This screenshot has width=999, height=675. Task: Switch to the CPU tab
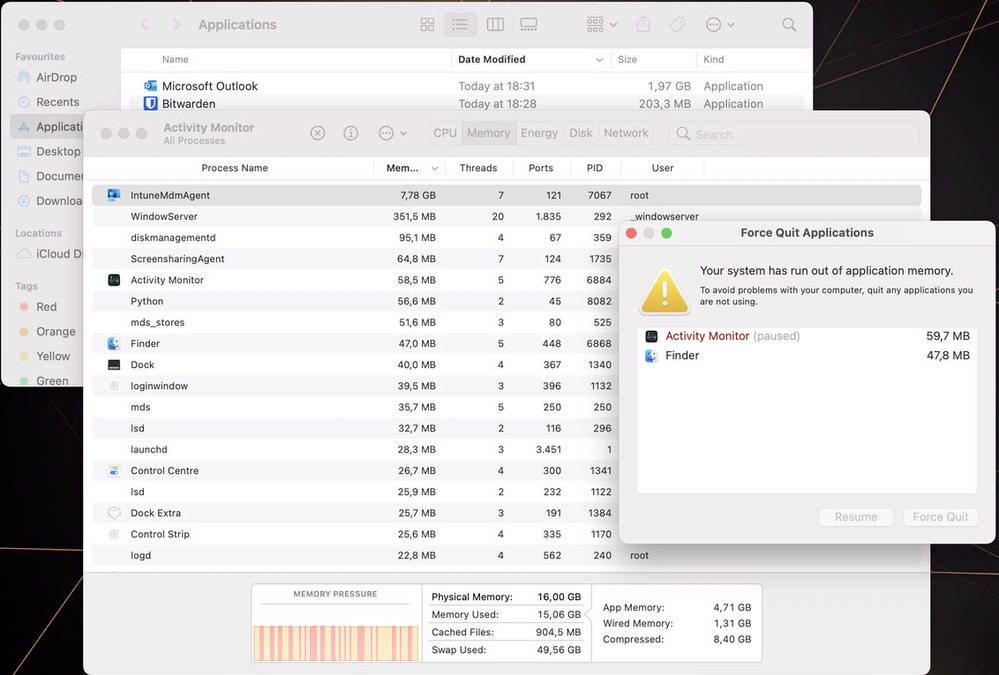point(445,133)
